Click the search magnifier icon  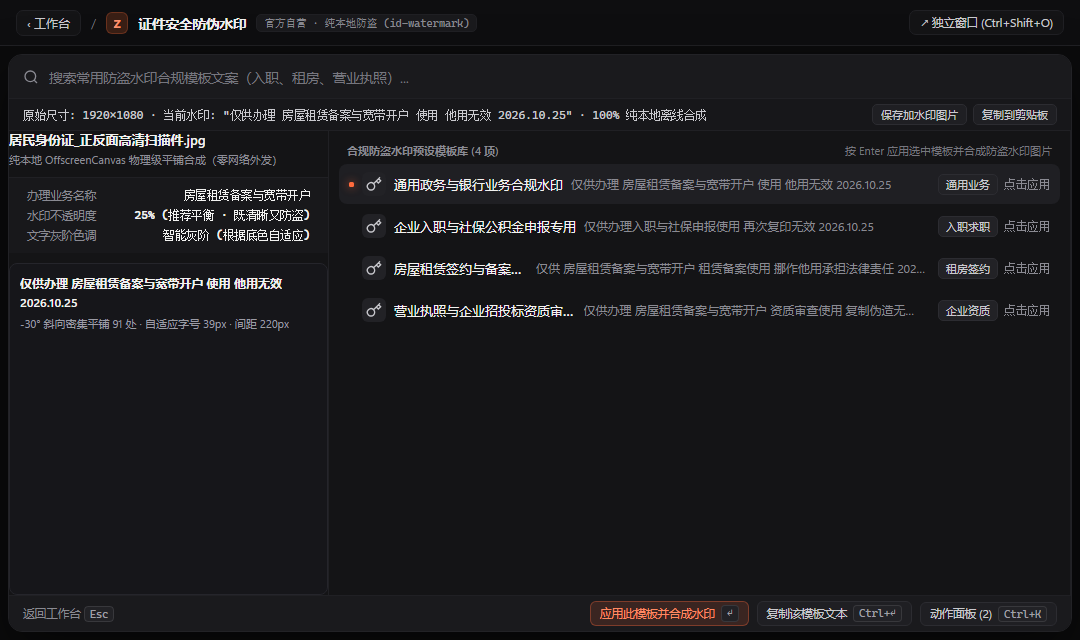31,77
